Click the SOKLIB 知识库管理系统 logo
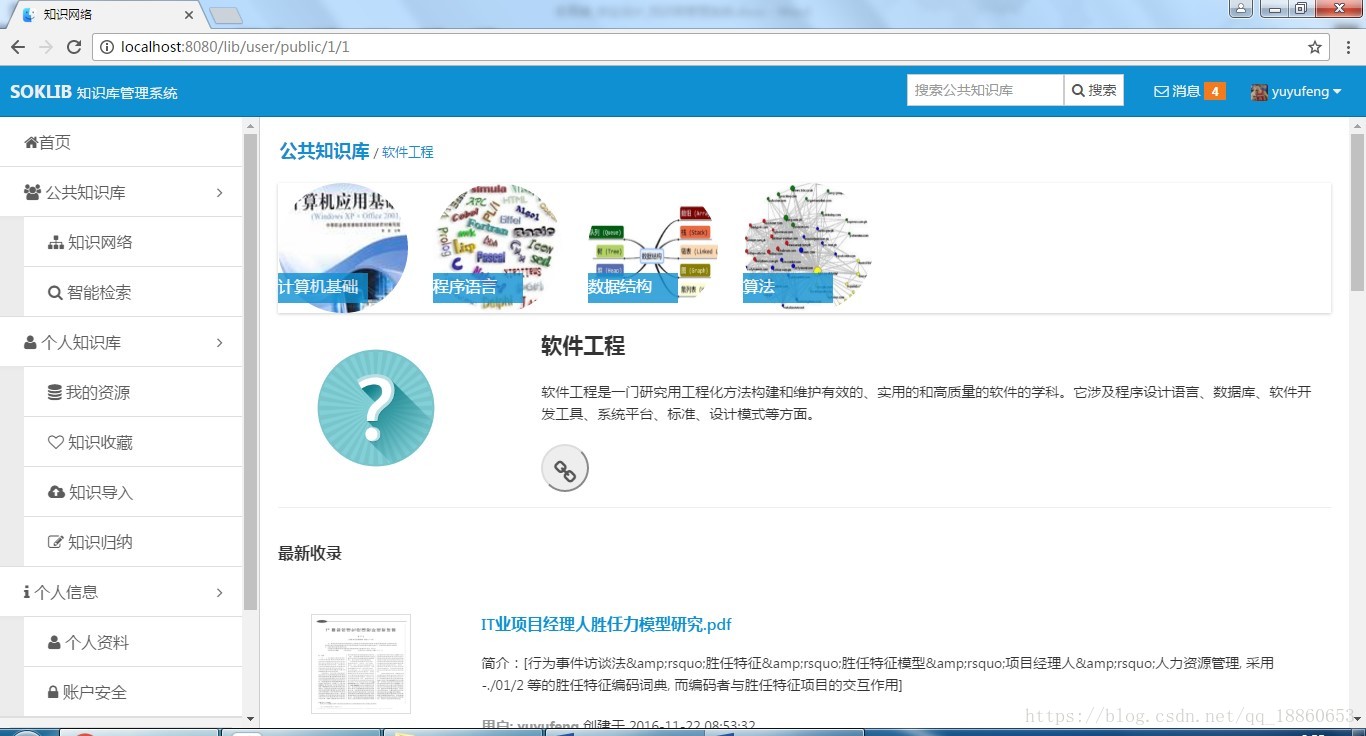Viewport: 1366px width, 736px height. (94, 92)
